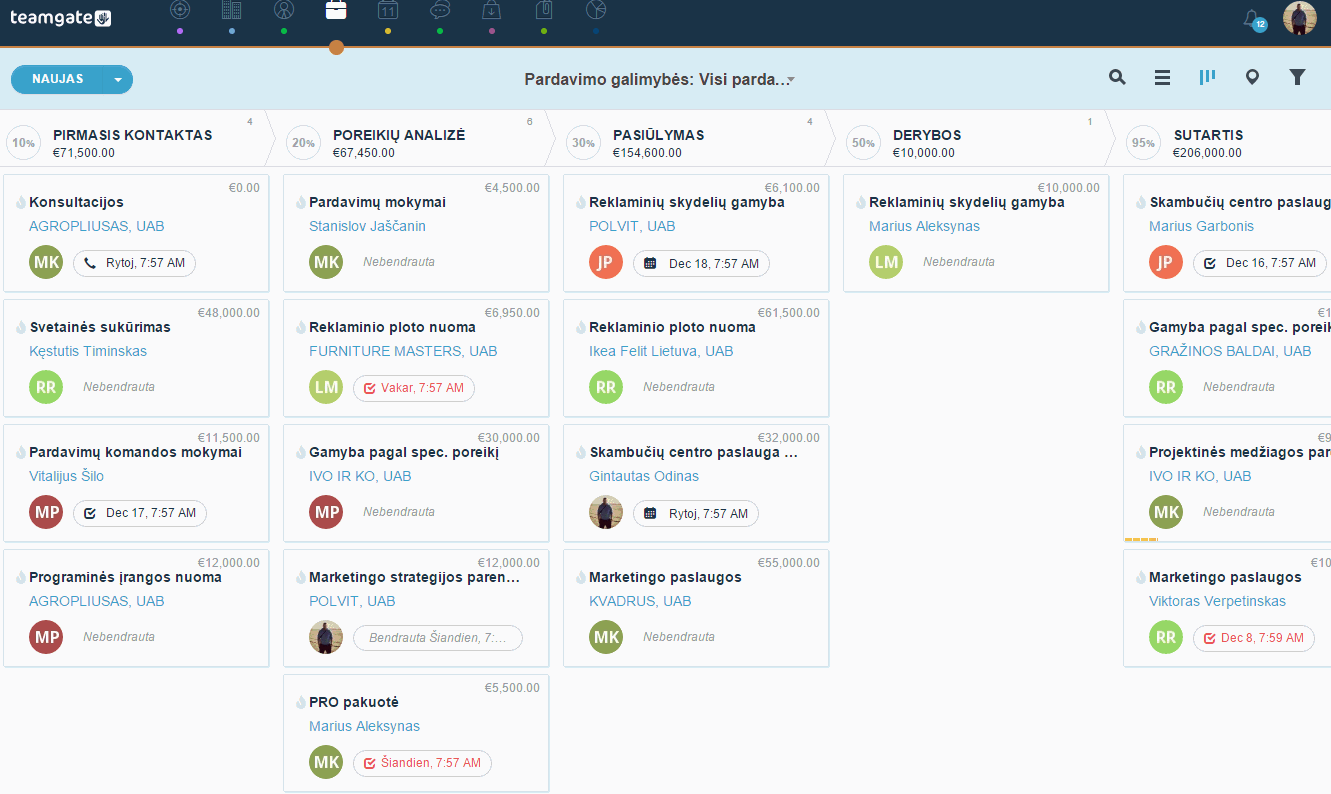
Task: Click MK avatar on Konsultacijos card
Action: [x=46, y=262]
